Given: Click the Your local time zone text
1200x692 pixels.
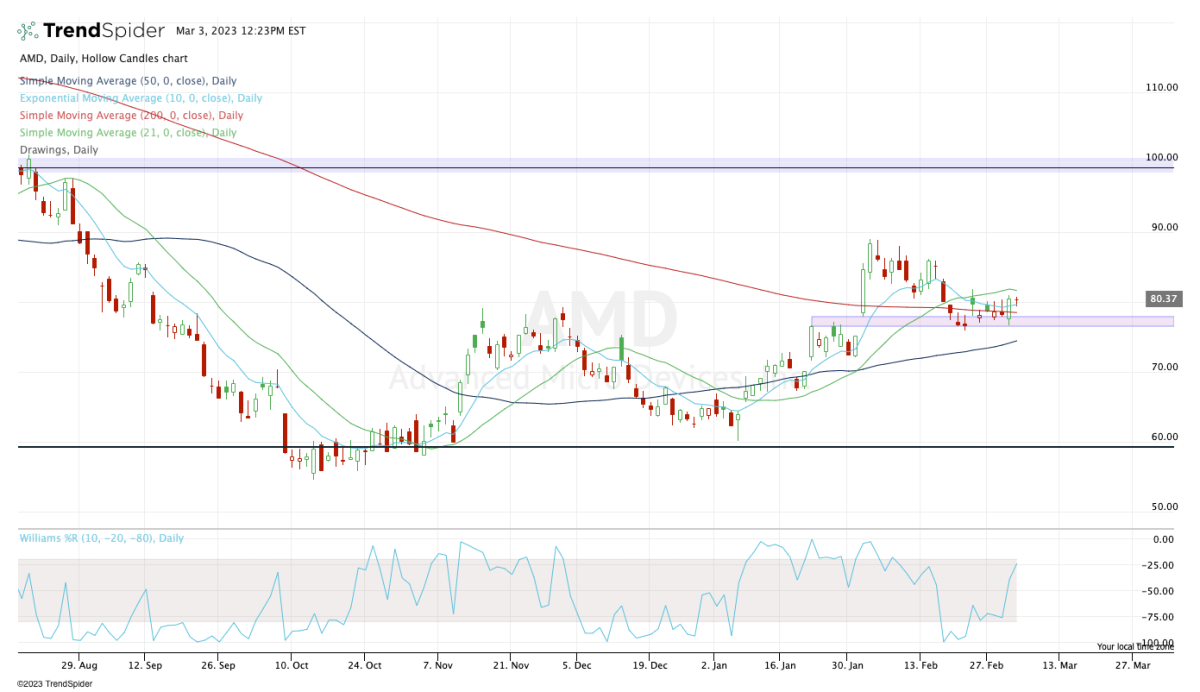Looking at the screenshot, I should click(x=1135, y=646).
